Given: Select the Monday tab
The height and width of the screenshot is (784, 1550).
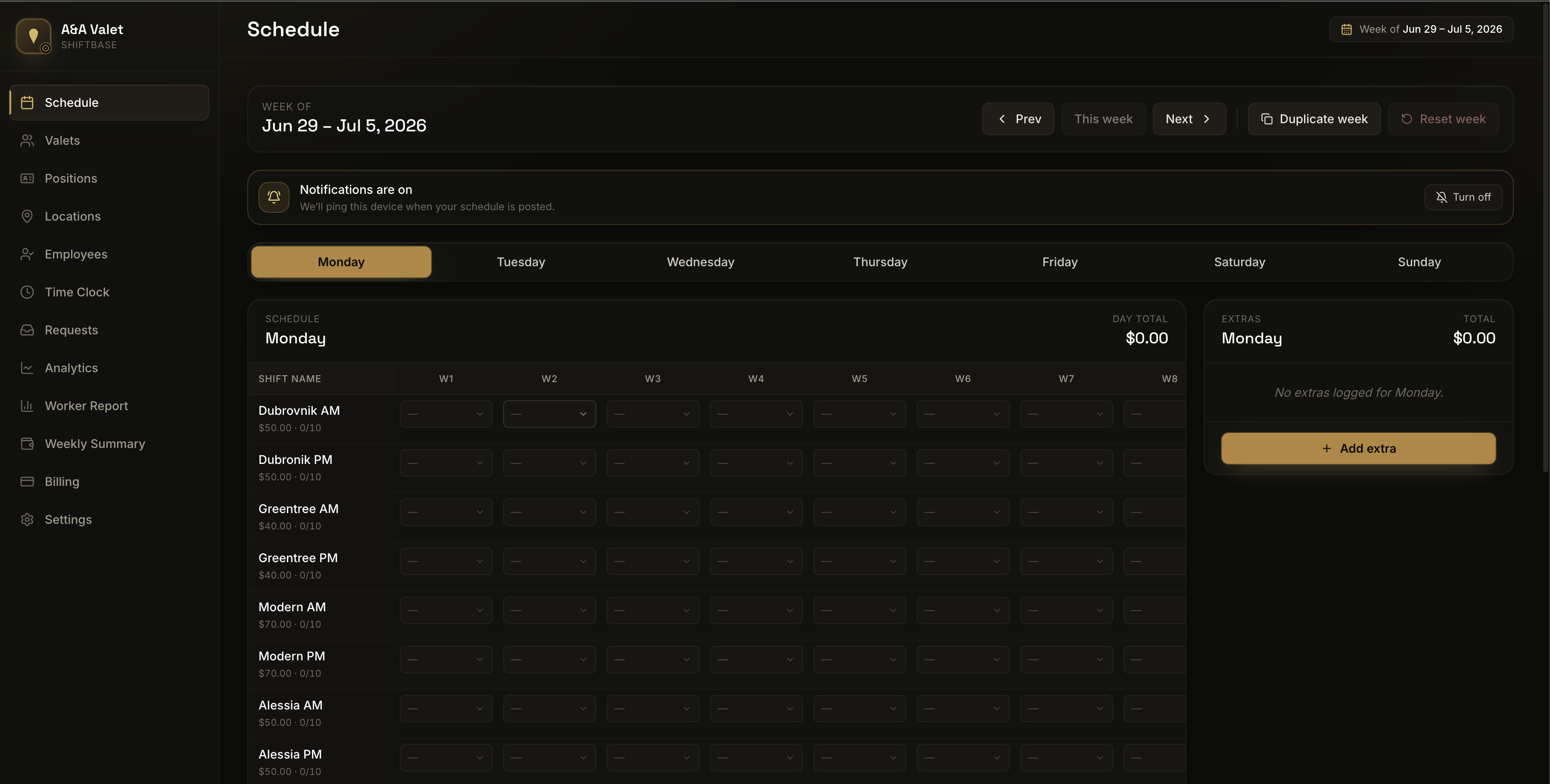Looking at the screenshot, I should pos(341,262).
